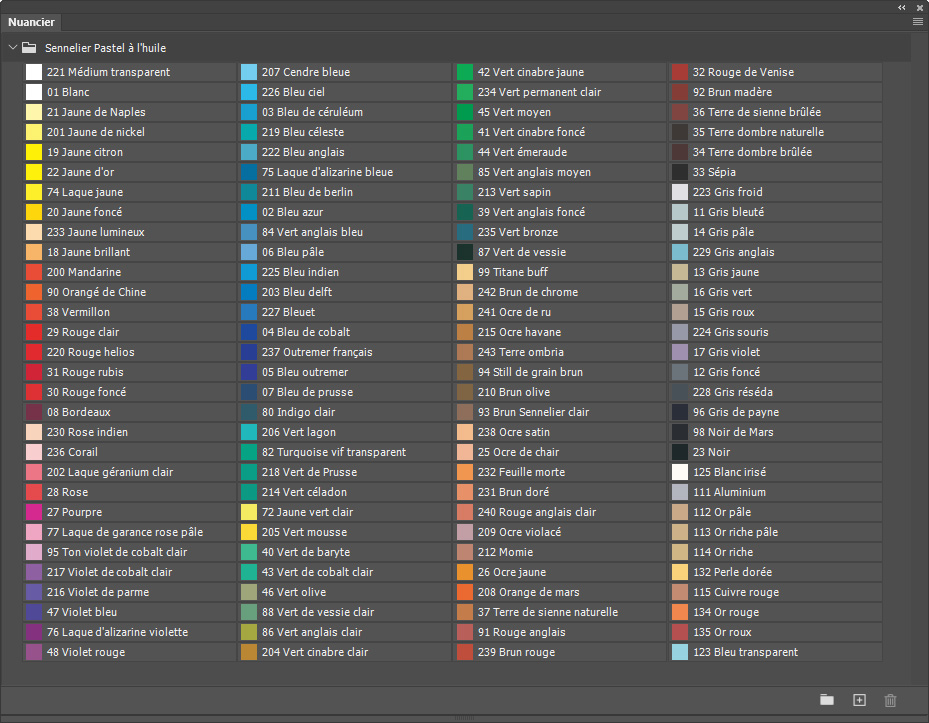Image resolution: width=929 pixels, height=723 pixels.
Task: Select the 23 Noir swatch
Action: point(776,452)
